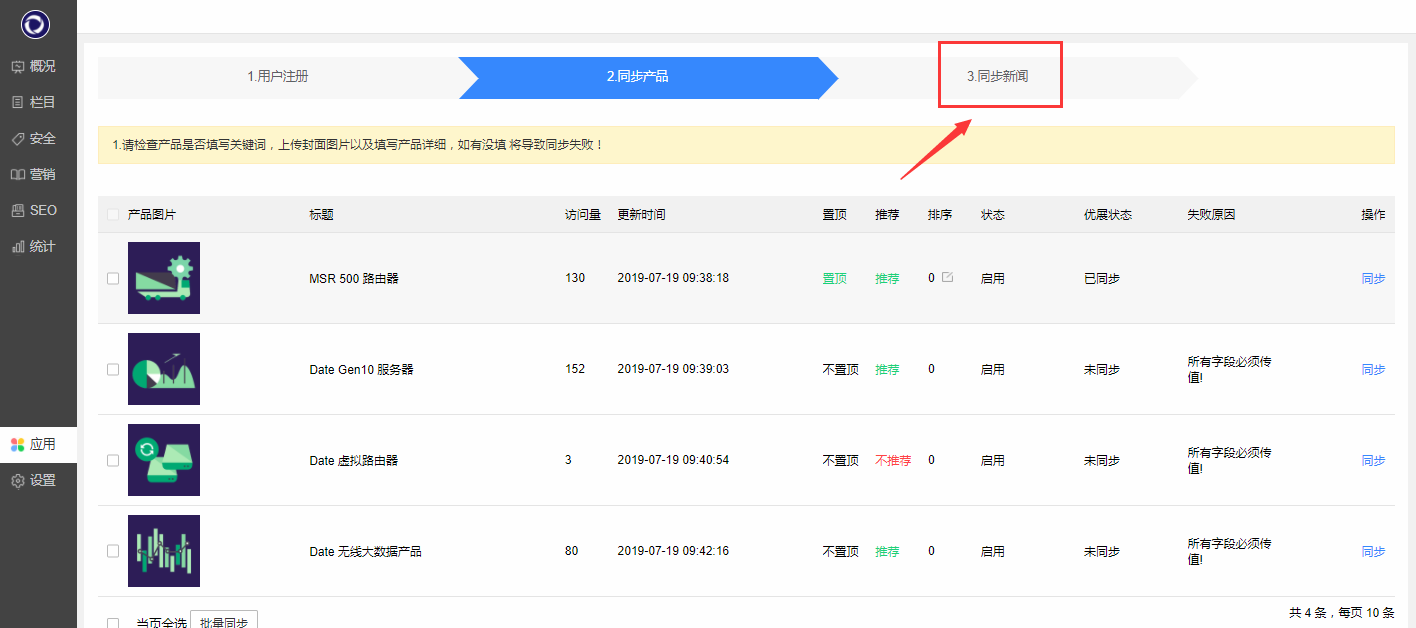Screen dimensions: 1416x628
Task: Open the 设置 gear icon
Action: [x=18, y=481]
